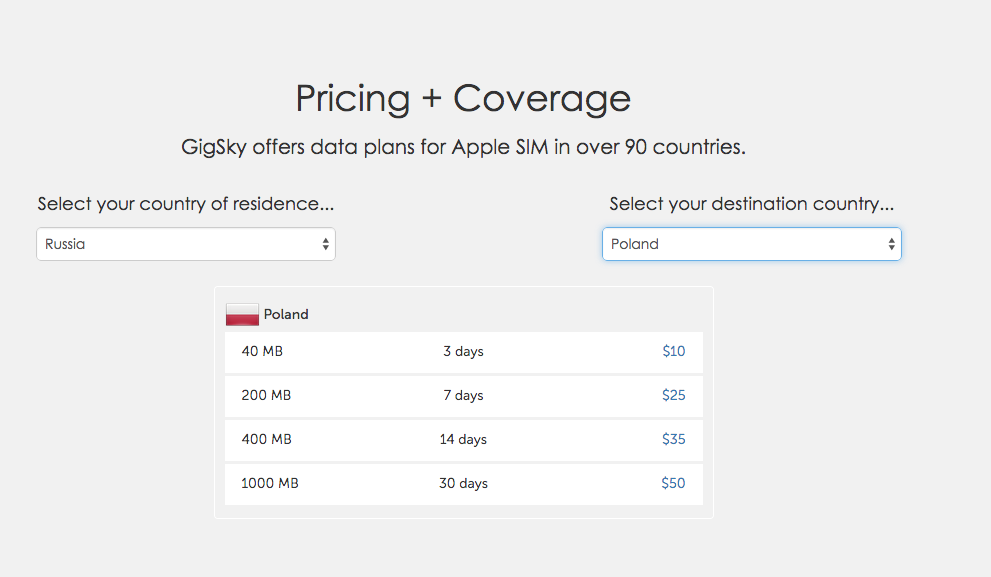
Task: Click the 14 days duration text
Action: click(x=463, y=439)
